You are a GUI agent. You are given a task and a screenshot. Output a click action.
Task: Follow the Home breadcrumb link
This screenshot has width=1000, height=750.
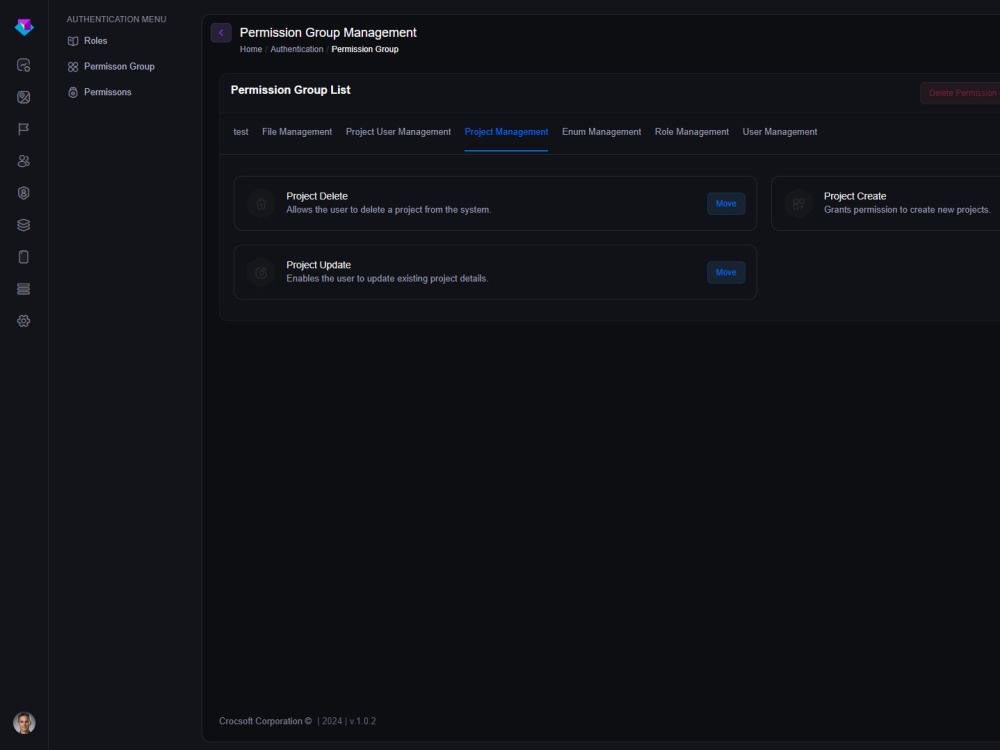coord(251,49)
